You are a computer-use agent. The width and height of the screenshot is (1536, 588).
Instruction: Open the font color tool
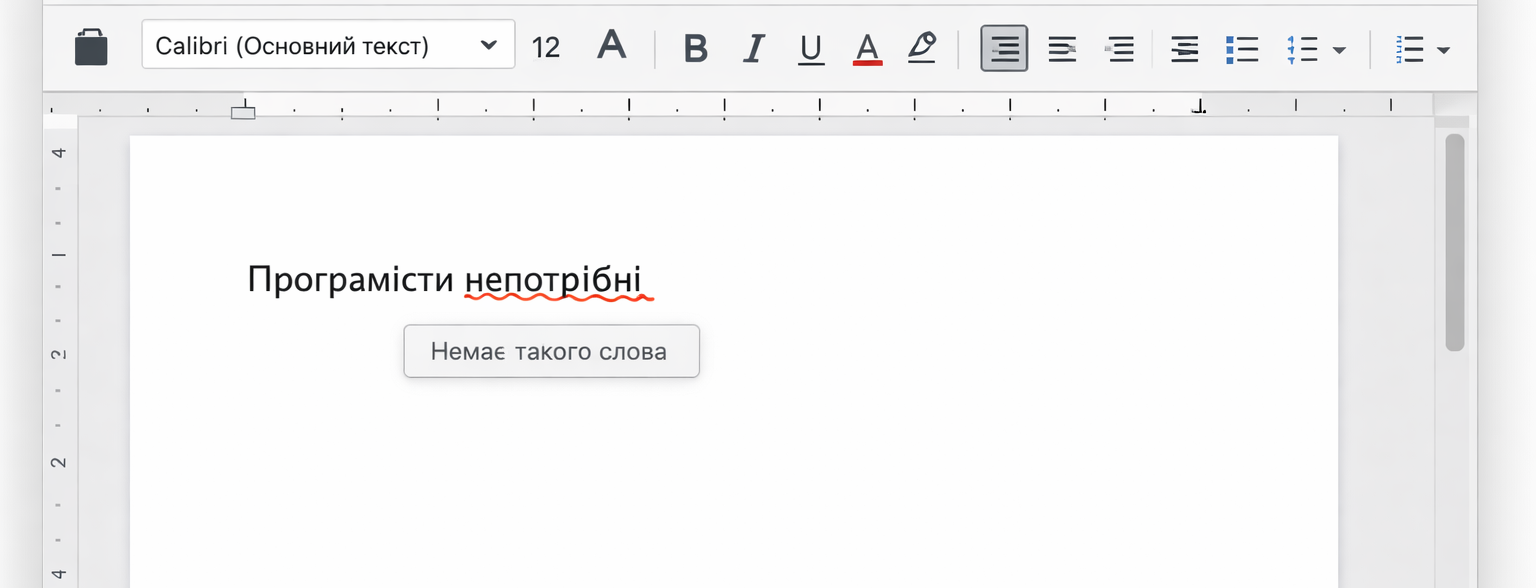pyautogui.click(x=866, y=48)
